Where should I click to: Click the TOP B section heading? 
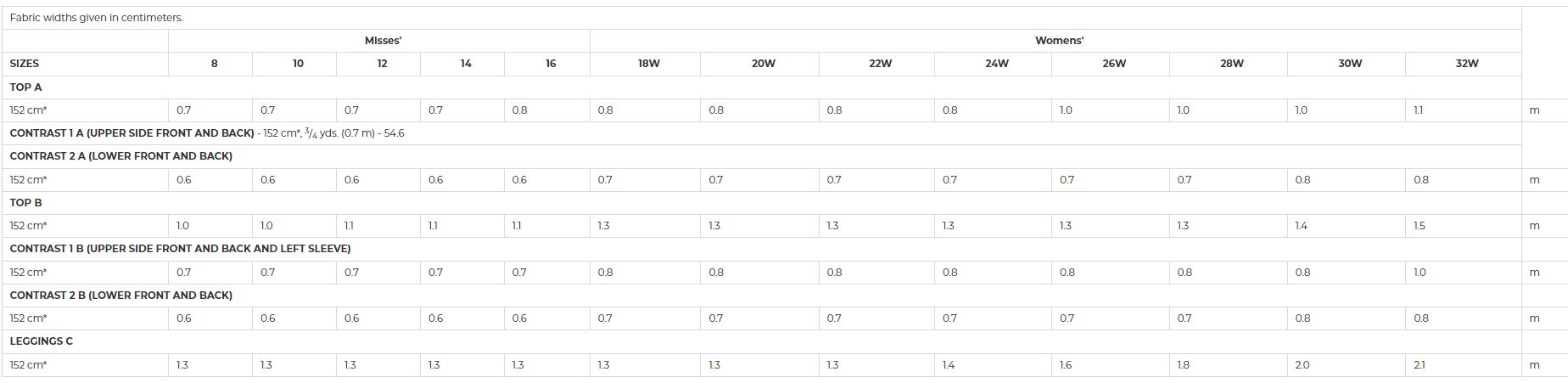tap(26, 203)
